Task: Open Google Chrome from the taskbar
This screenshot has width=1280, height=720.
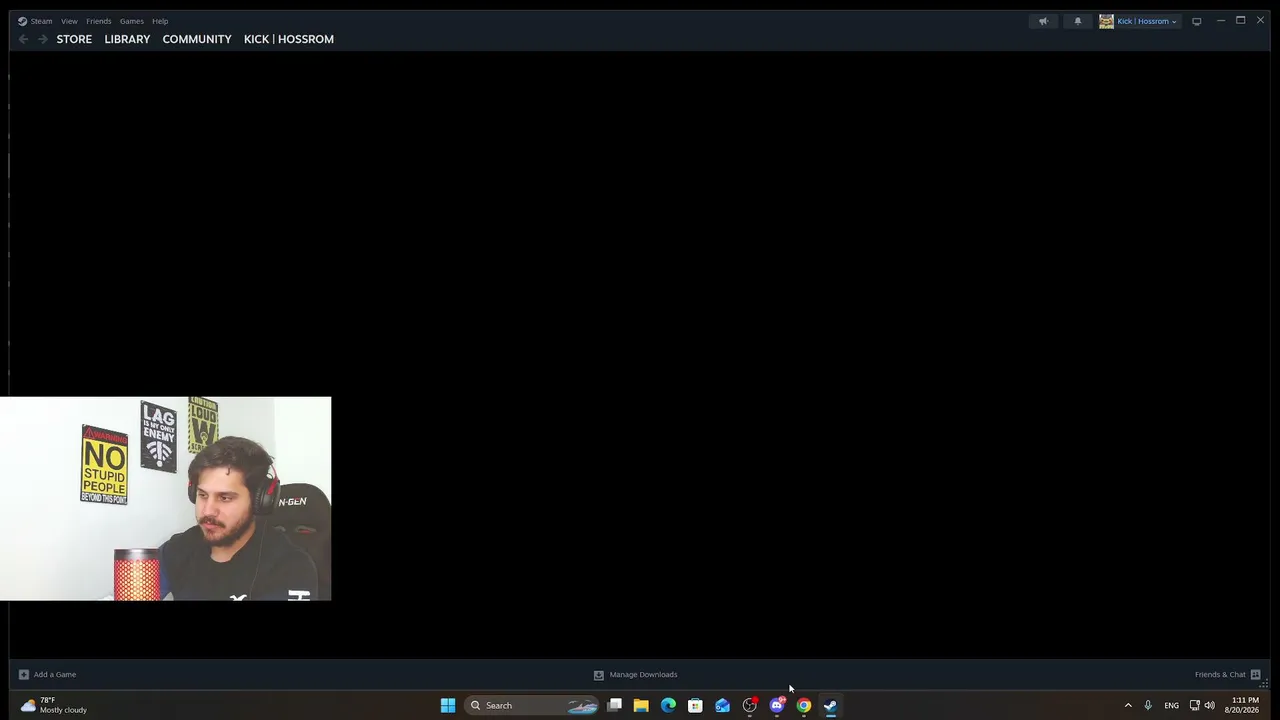Action: click(804, 705)
